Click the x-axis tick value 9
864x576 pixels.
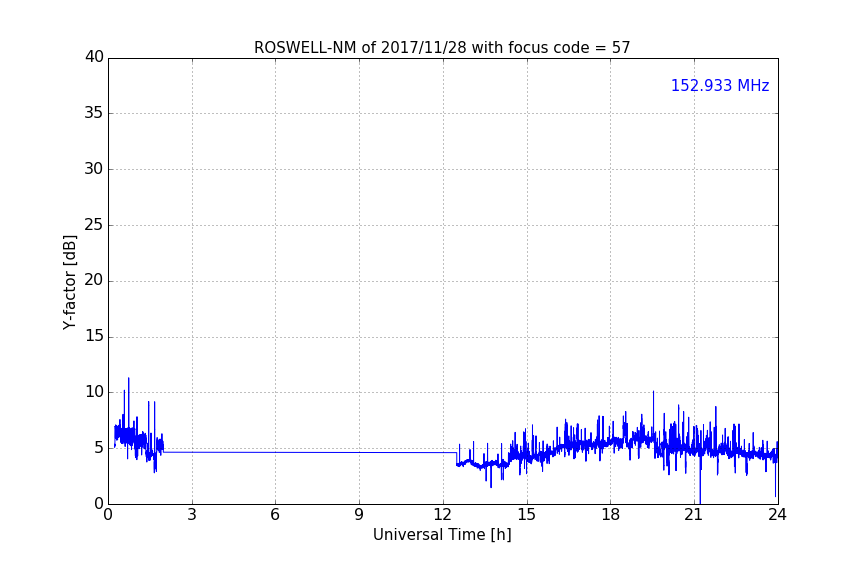pyautogui.click(x=359, y=515)
